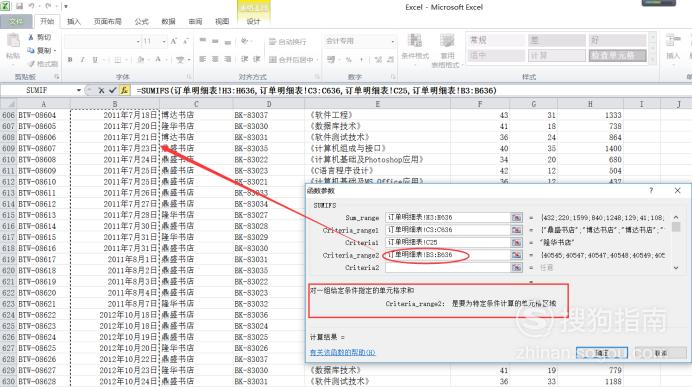Click the decrease indent icon

tap(244, 59)
